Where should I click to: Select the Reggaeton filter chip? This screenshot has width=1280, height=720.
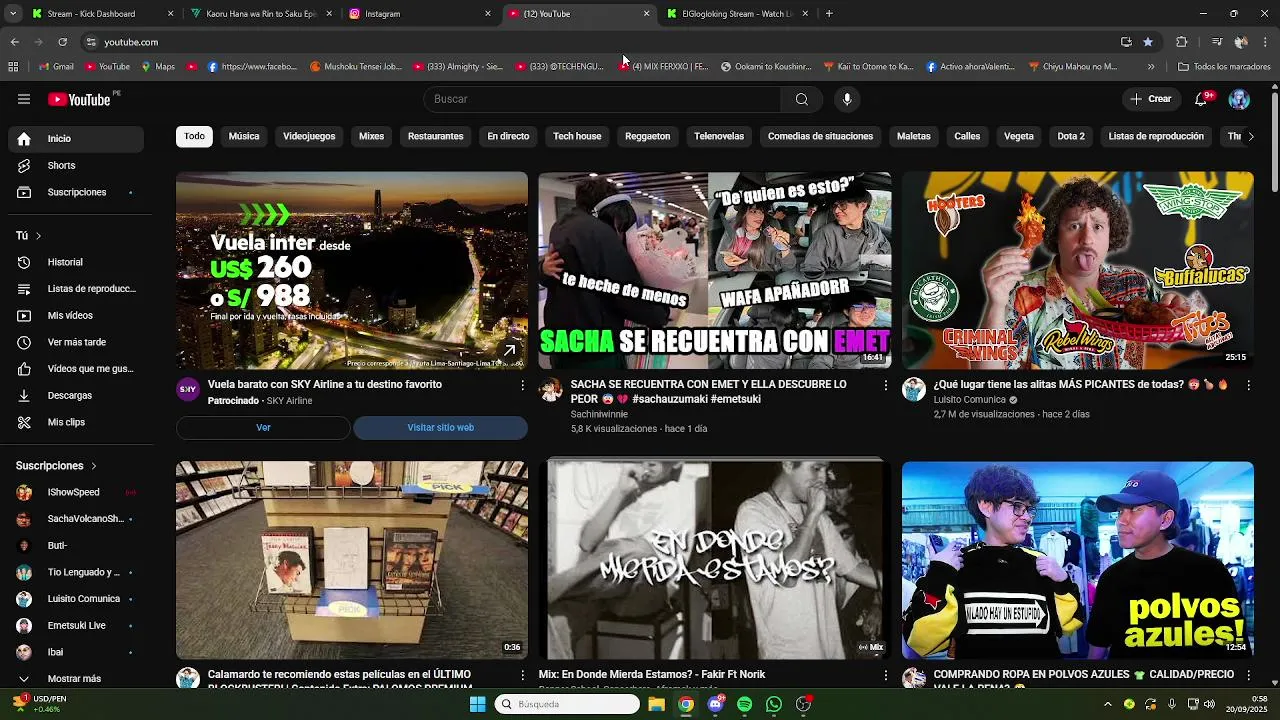point(647,136)
